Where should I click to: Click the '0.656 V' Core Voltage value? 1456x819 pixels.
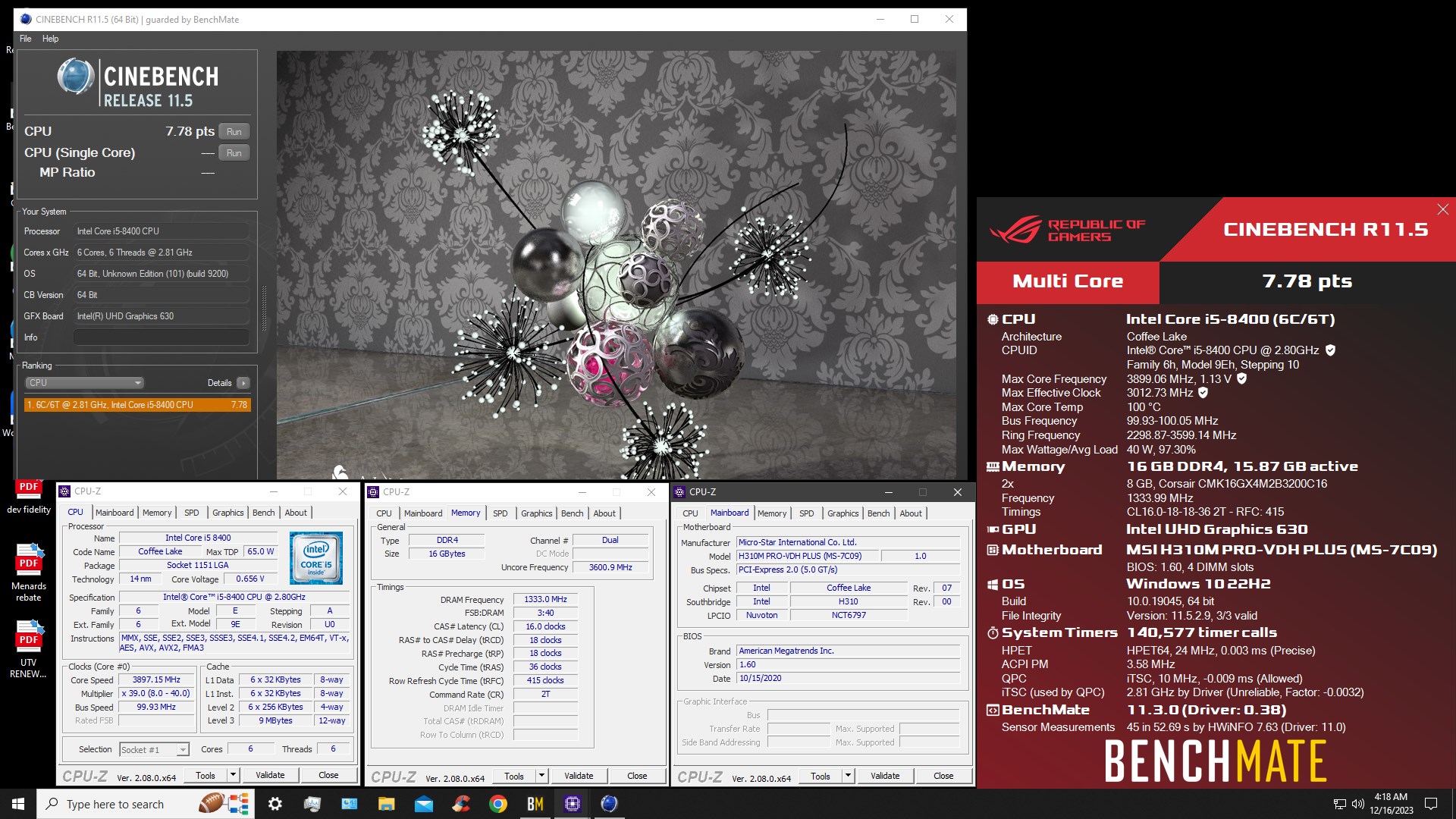(x=249, y=579)
